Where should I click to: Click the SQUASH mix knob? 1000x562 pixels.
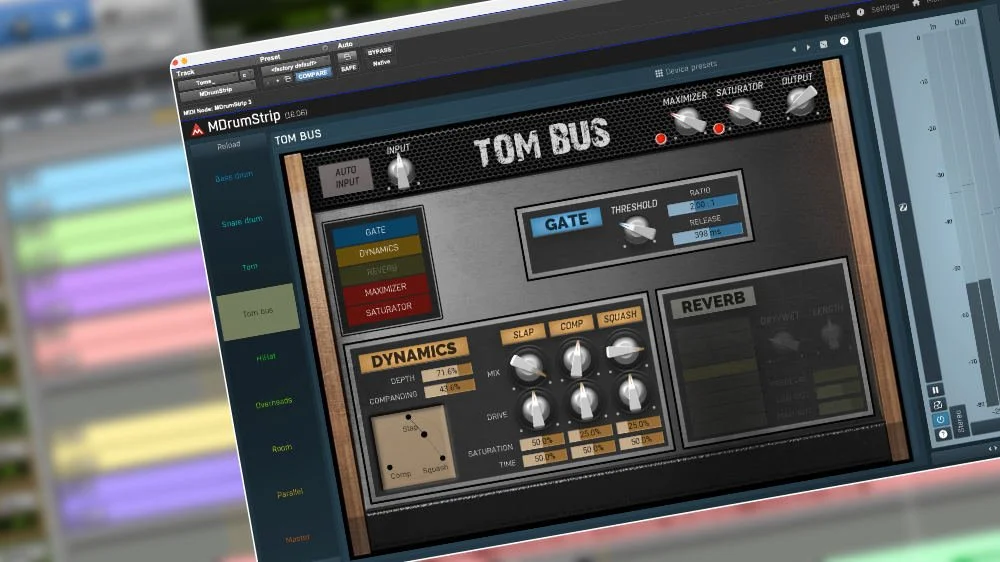click(625, 348)
